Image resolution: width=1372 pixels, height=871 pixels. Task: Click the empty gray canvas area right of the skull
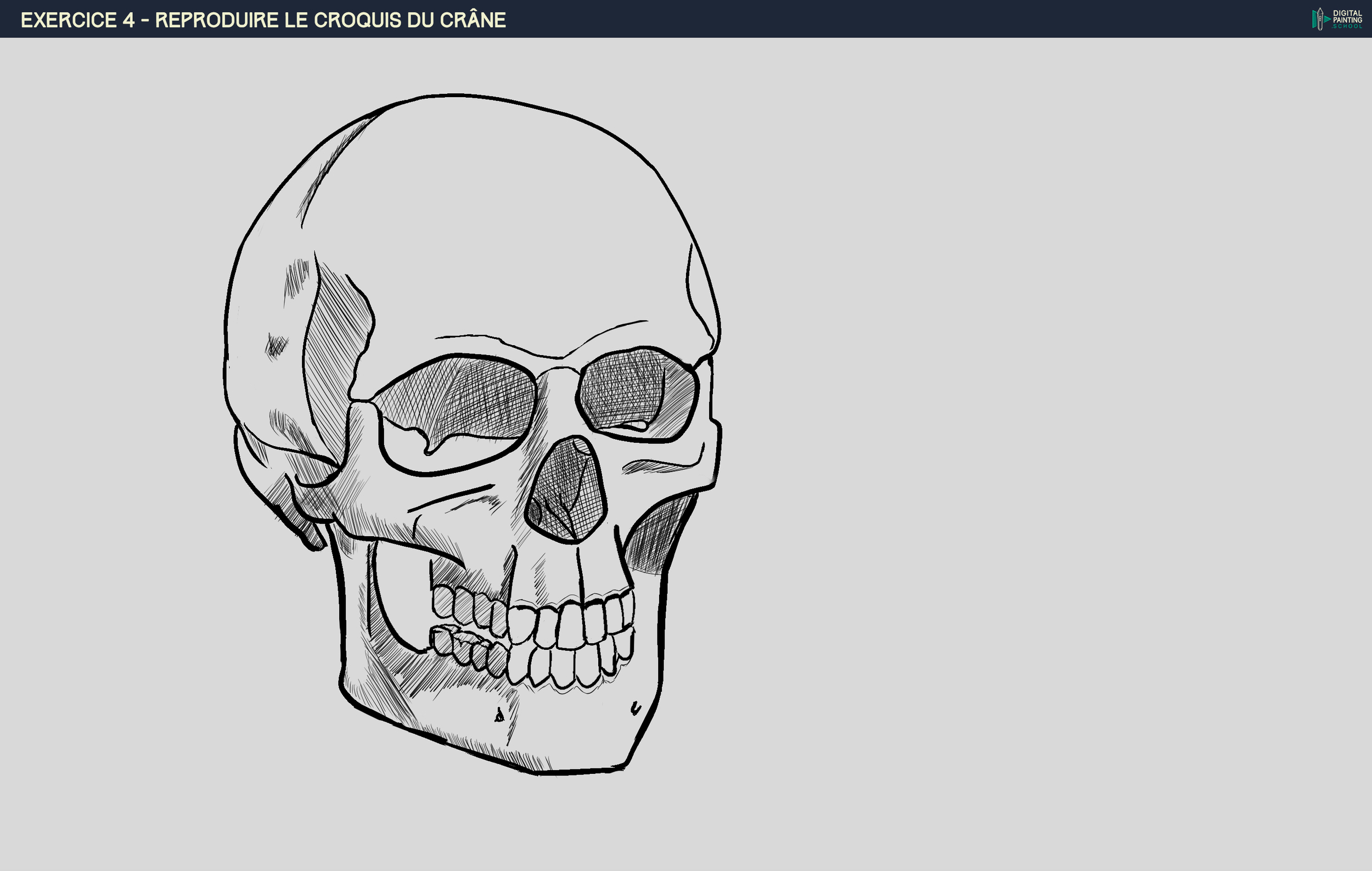(1026, 456)
